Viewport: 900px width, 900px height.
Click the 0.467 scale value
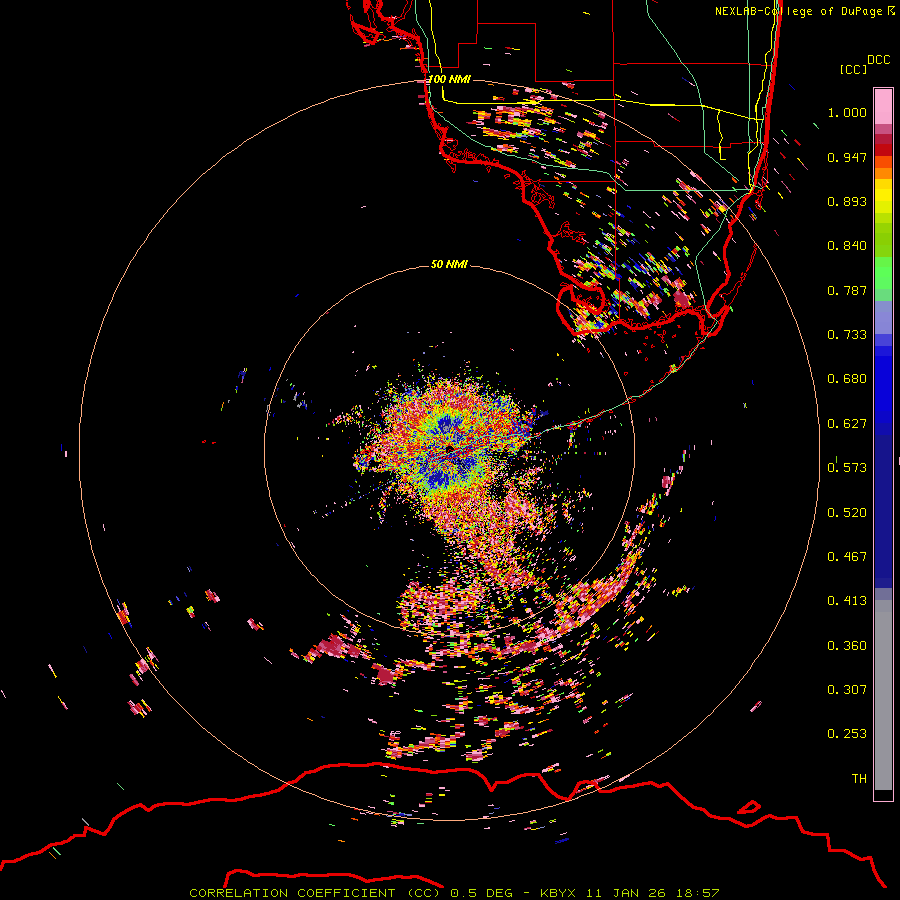[x=847, y=557]
